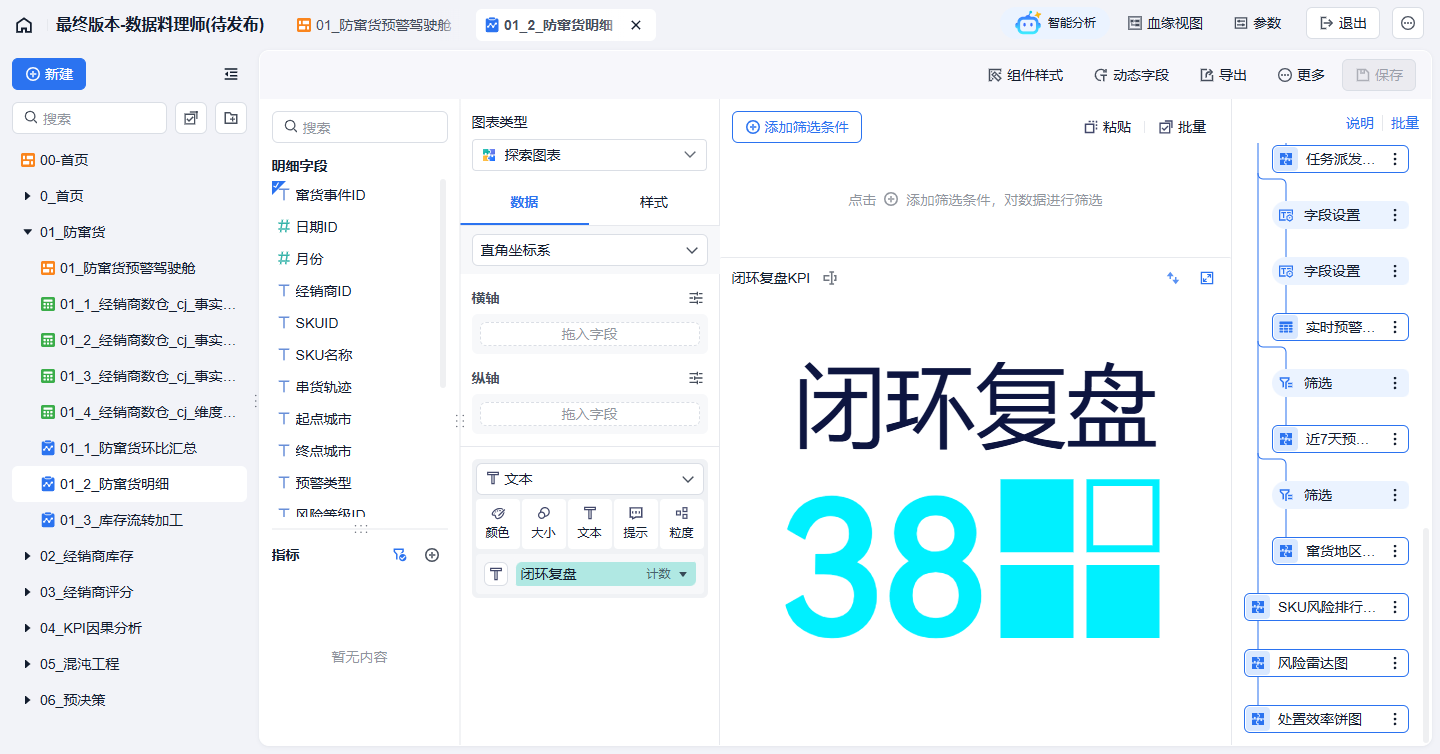Open more menu for 任务派发 node
The height and width of the screenshot is (754, 1440).
1395,159
